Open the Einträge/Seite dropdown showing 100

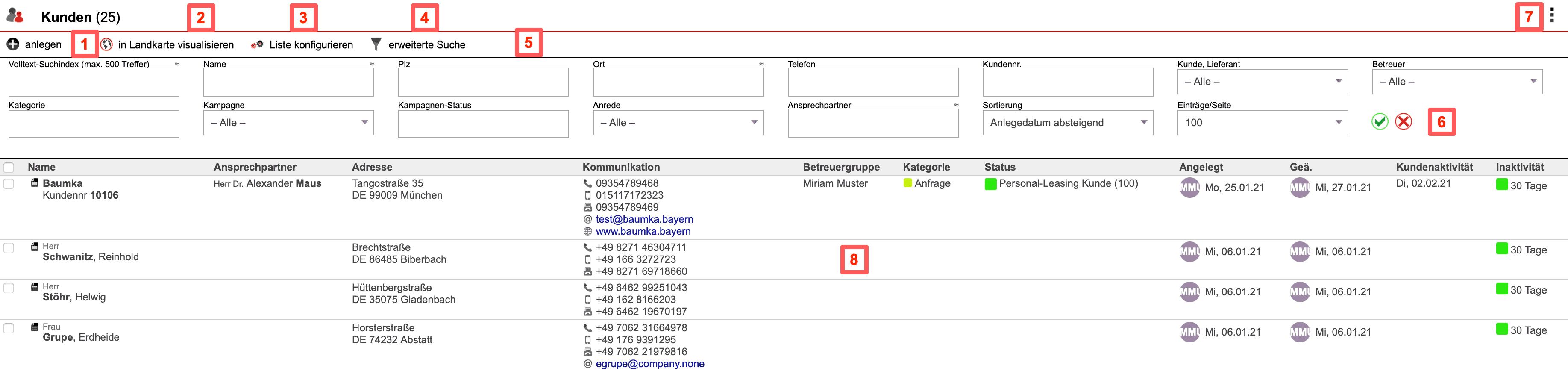coord(1262,122)
